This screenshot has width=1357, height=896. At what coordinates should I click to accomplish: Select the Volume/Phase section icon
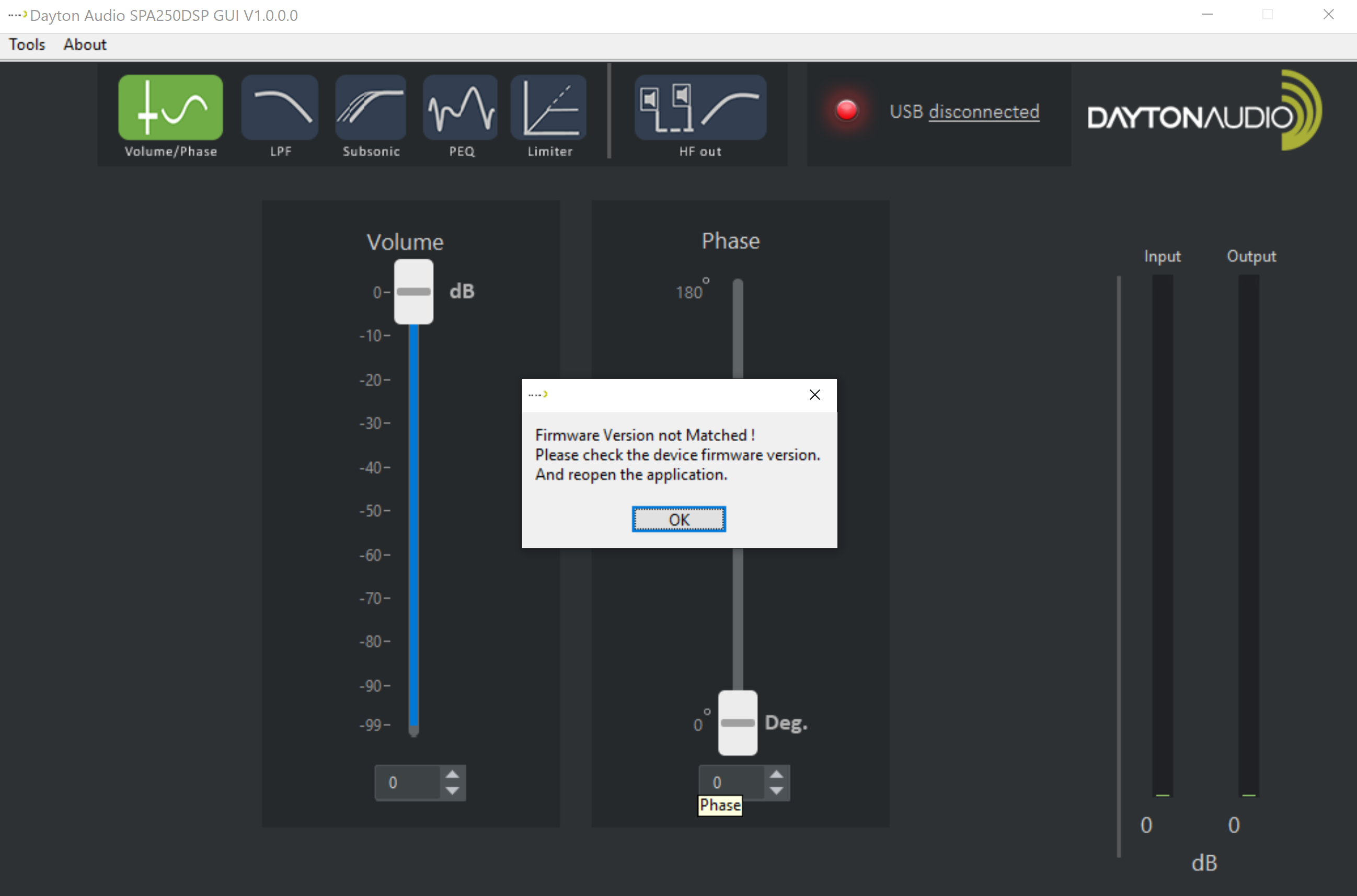tap(170, 108)
